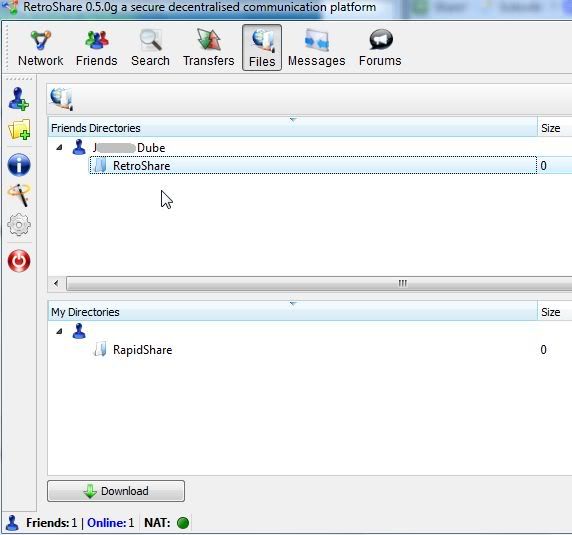Open the Forums megaphone icon

[x=380, y=39]
